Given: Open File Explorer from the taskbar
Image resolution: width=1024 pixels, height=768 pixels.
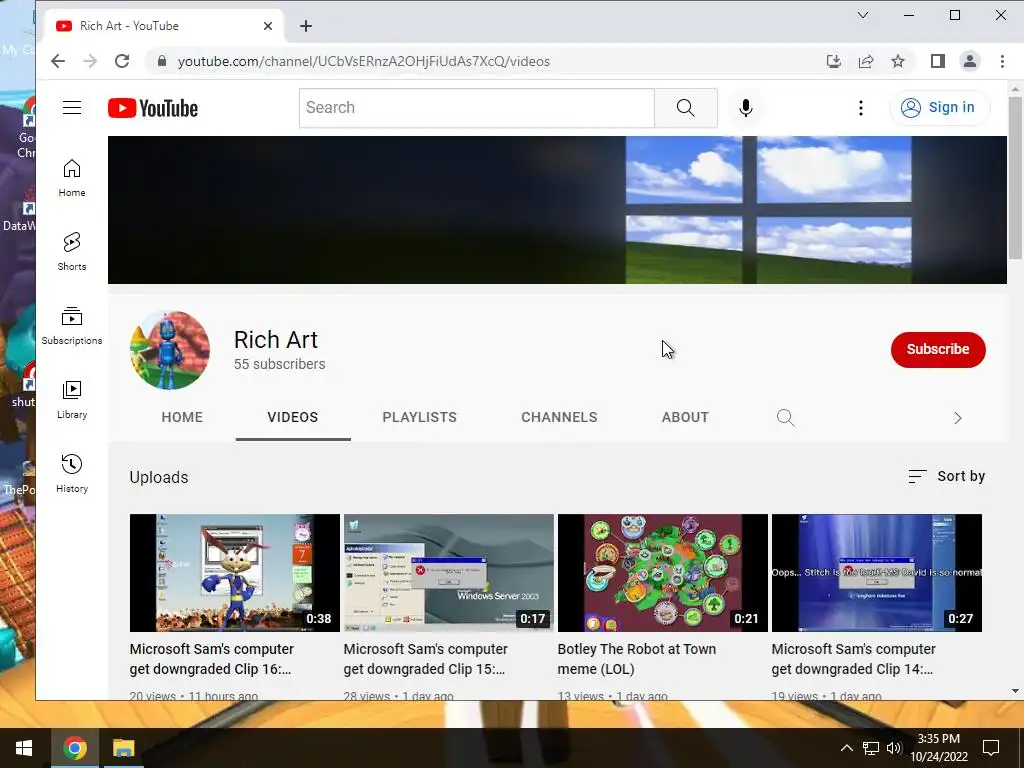Looking at the screenshot, I should (123, 748).
